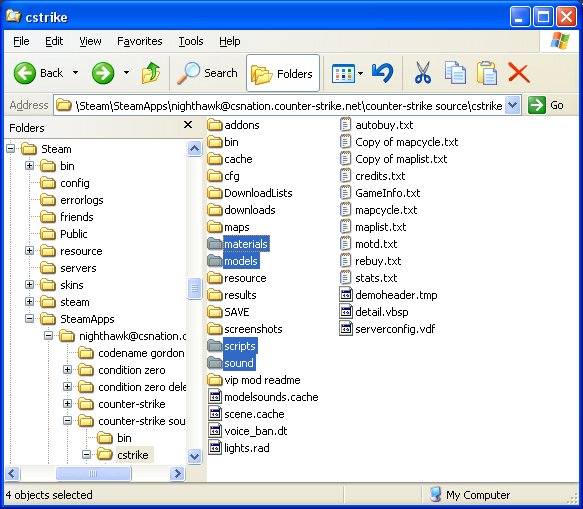Select the materials folder icon
This screenshot has height=509, width=583.
[x=215, y=244]
